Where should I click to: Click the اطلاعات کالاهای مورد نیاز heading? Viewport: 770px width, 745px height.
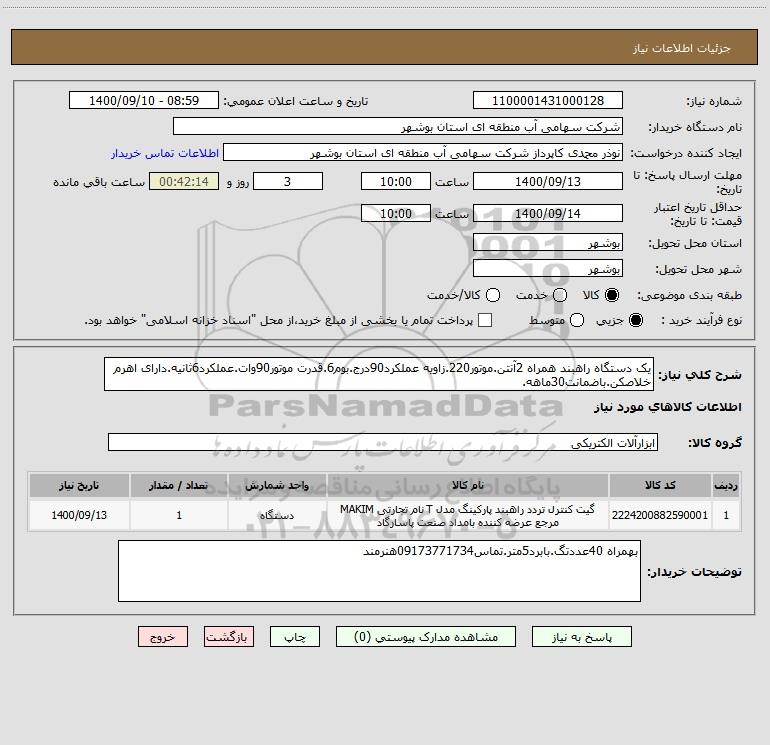(668, 407)
